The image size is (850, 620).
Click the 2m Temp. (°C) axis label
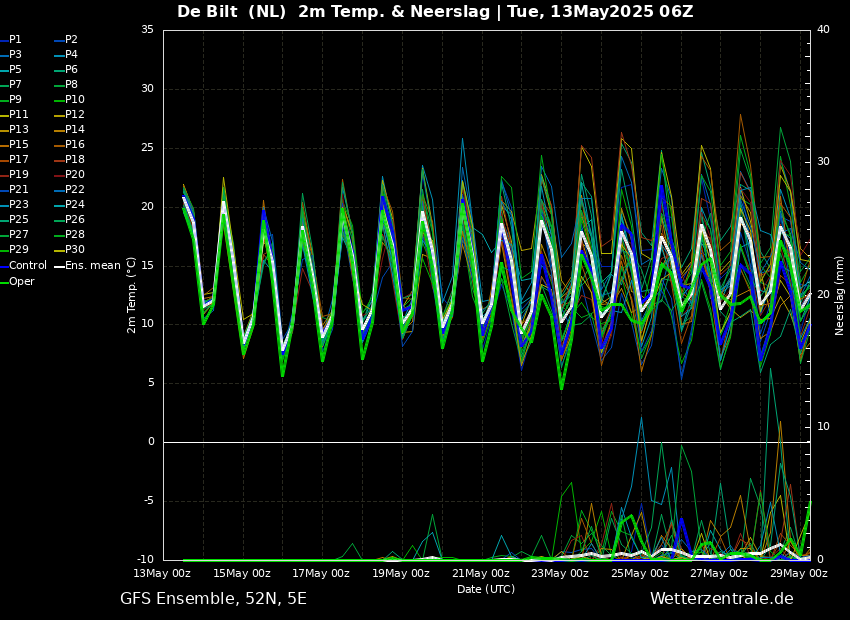[x=132, y=294]
